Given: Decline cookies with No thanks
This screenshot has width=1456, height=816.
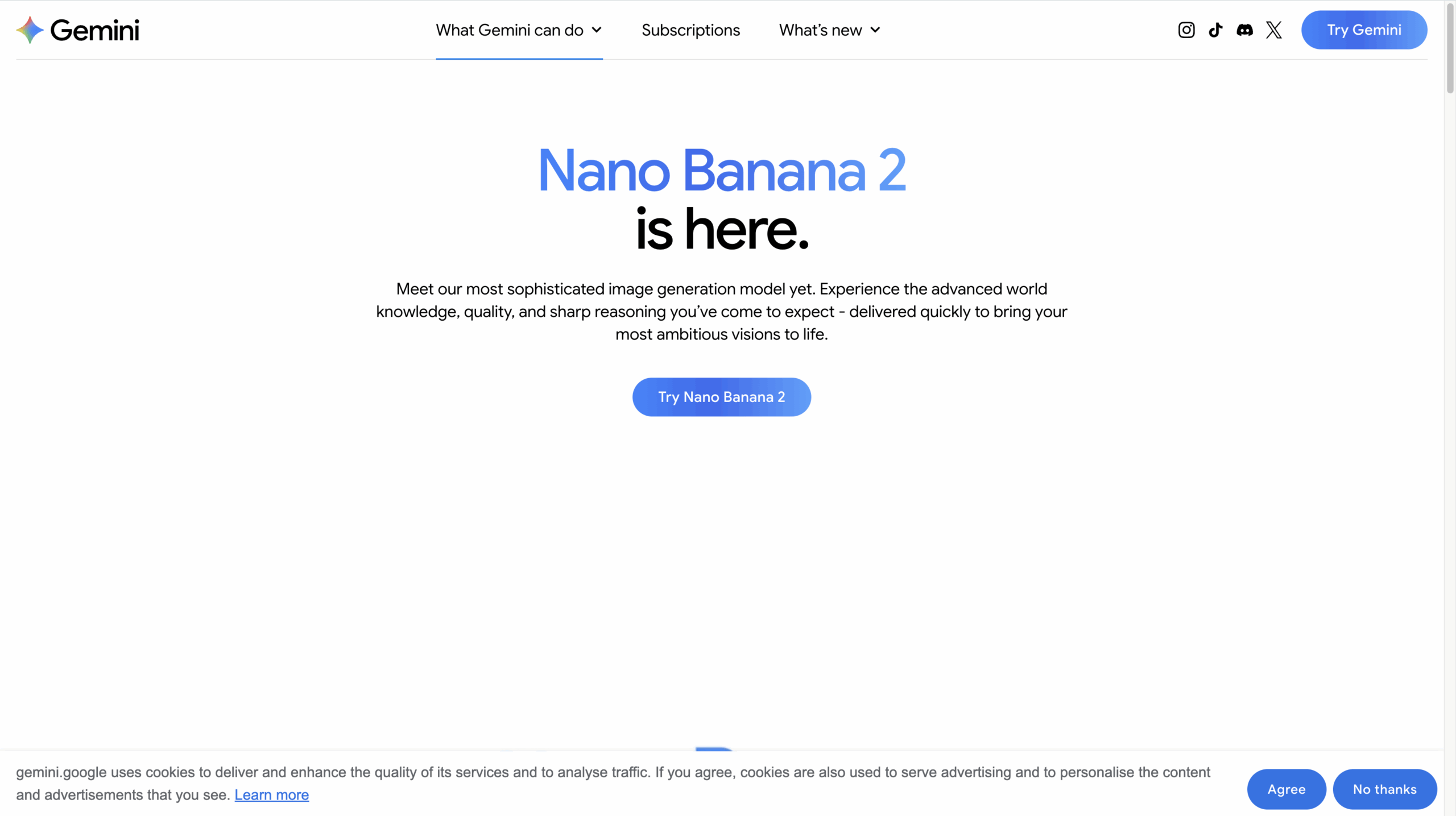Looking at the screenshot, I should pyautogui.click(x=1385, y=789).
